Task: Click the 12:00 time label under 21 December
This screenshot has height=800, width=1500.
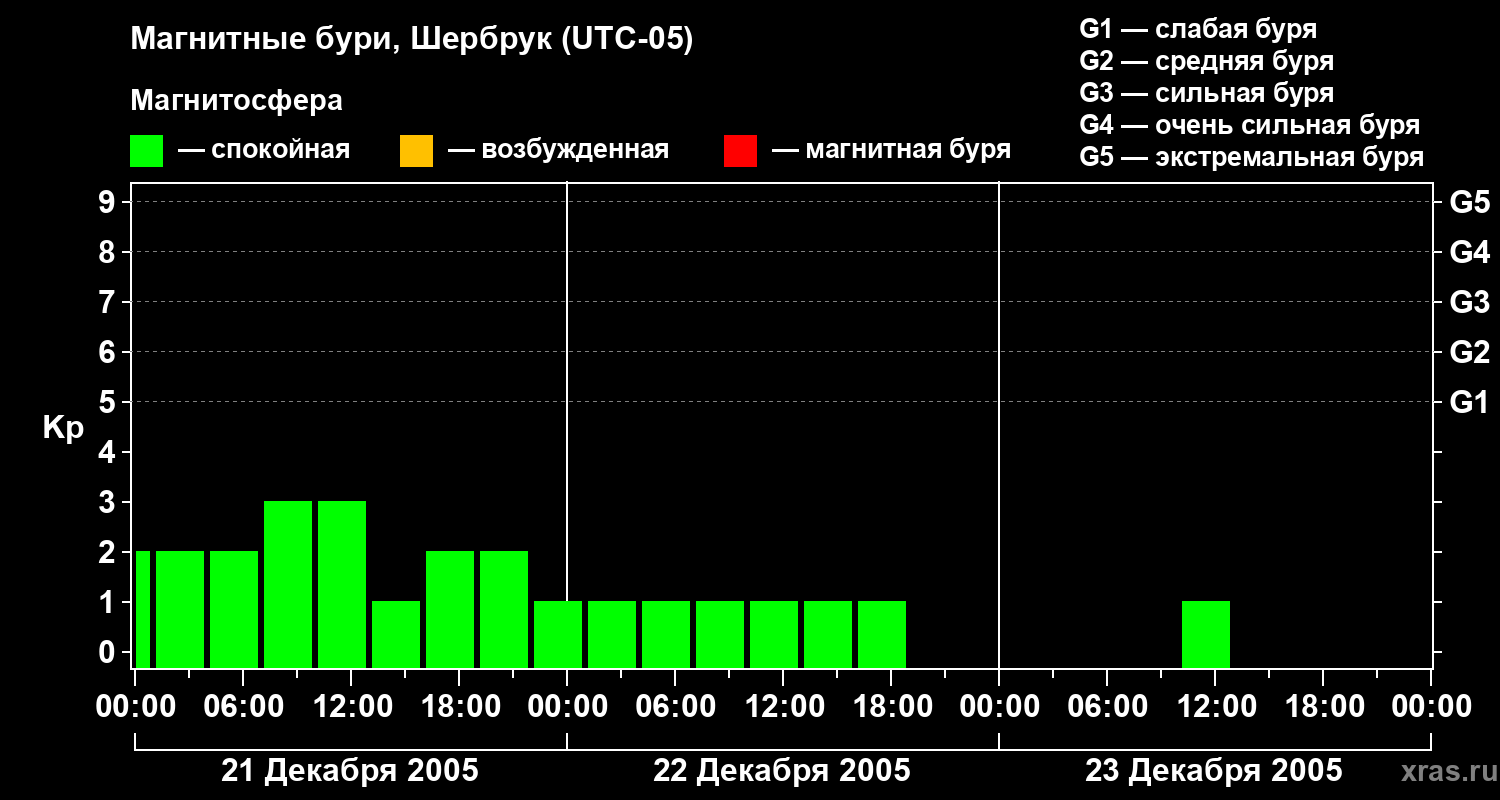Action: point(351,706)
